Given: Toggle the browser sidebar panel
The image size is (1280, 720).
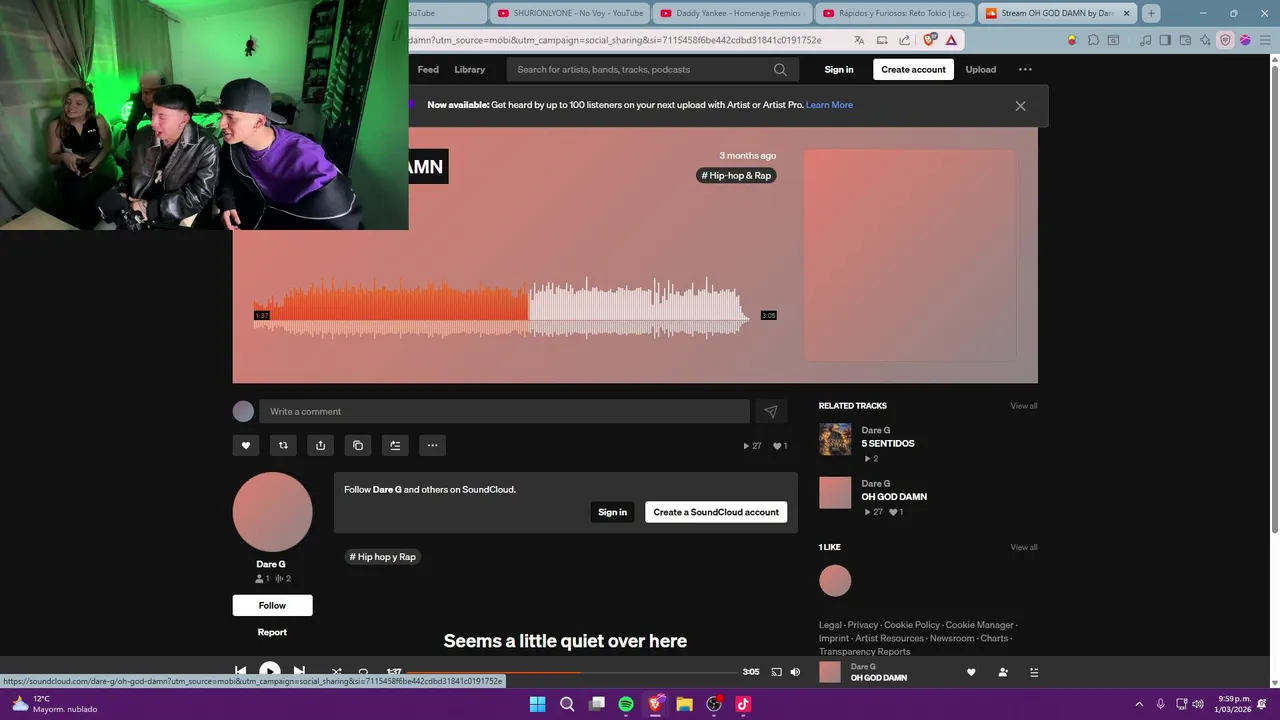Looking at the screenshot, I should pyautogui.click(x=1165, y=40).
